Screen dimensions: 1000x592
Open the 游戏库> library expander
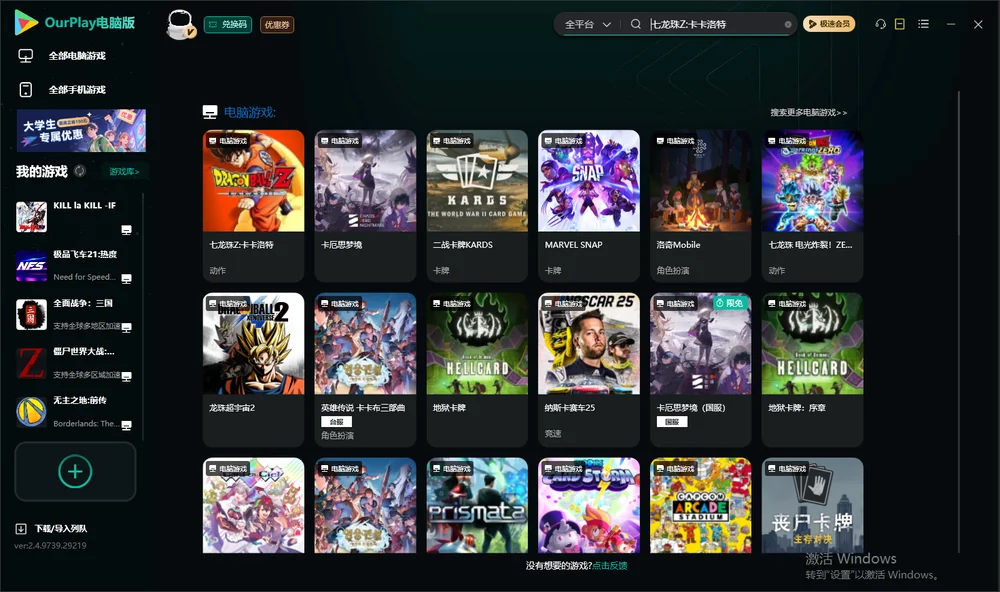124,171
